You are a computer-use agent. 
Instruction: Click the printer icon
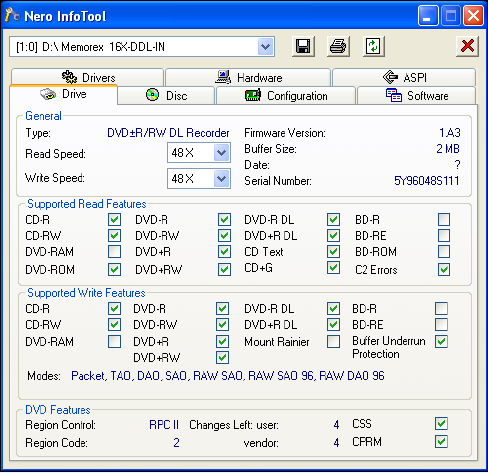338,46
